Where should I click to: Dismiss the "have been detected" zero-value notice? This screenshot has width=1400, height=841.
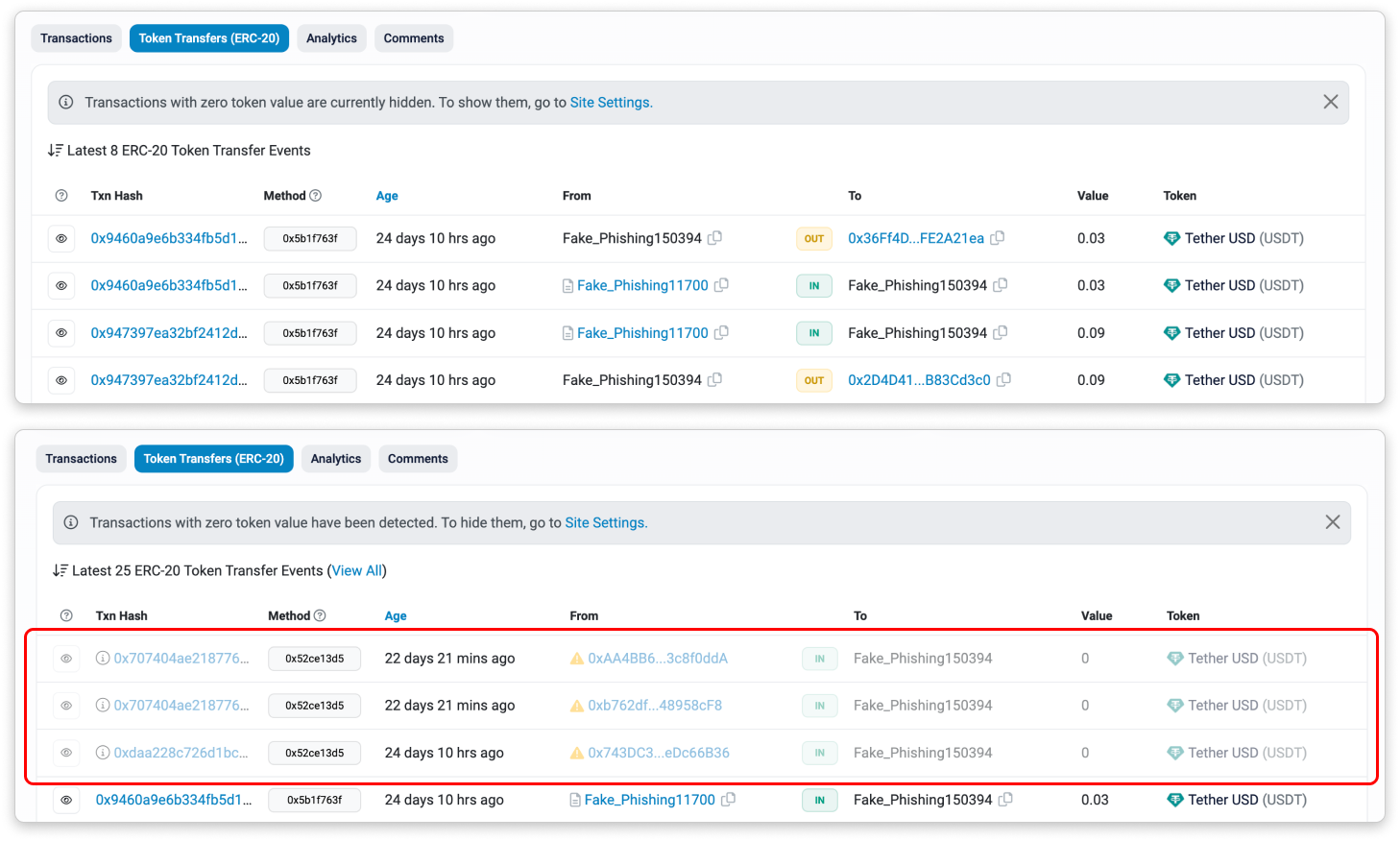pyautogui.click(x=1333, y=522)
